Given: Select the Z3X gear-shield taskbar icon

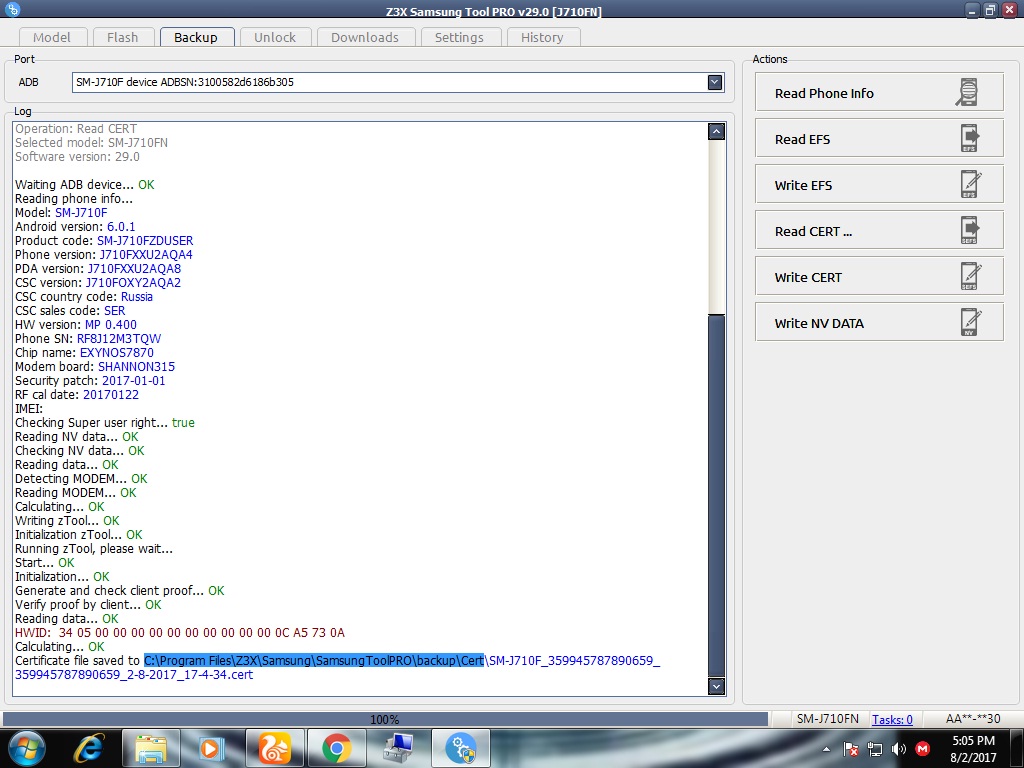Looking at the screenshot, I should [462, 748].
